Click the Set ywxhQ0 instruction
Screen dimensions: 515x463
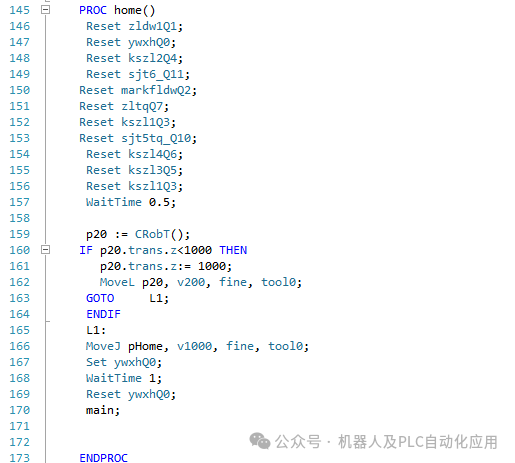click(x=124, y=362)
